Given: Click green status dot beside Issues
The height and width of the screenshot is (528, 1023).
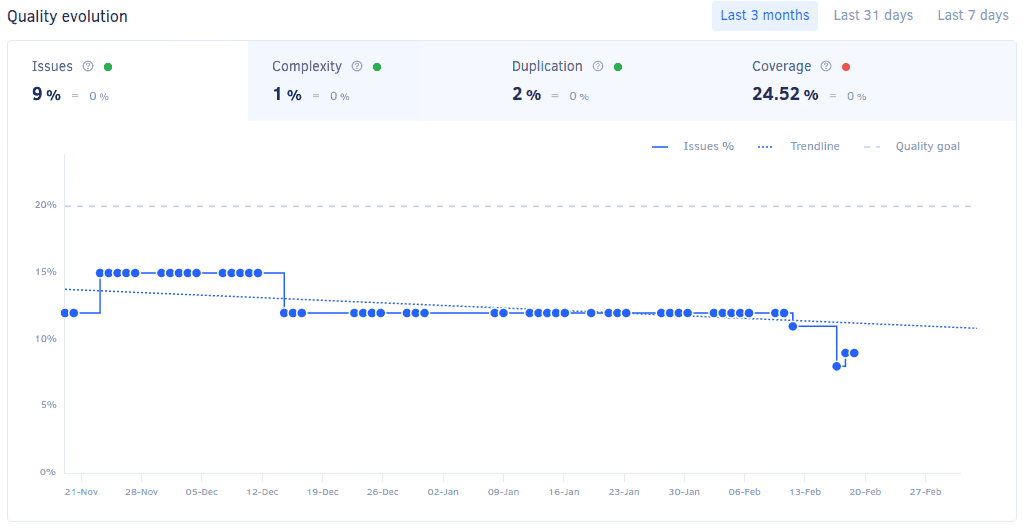Looking at the screenshot, I should (108, 67).
